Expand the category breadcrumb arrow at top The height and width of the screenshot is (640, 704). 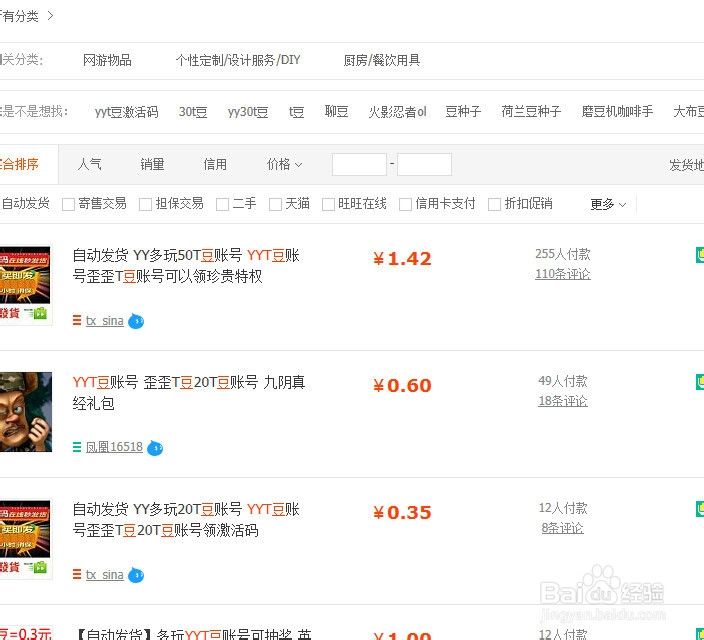(50, 16)
